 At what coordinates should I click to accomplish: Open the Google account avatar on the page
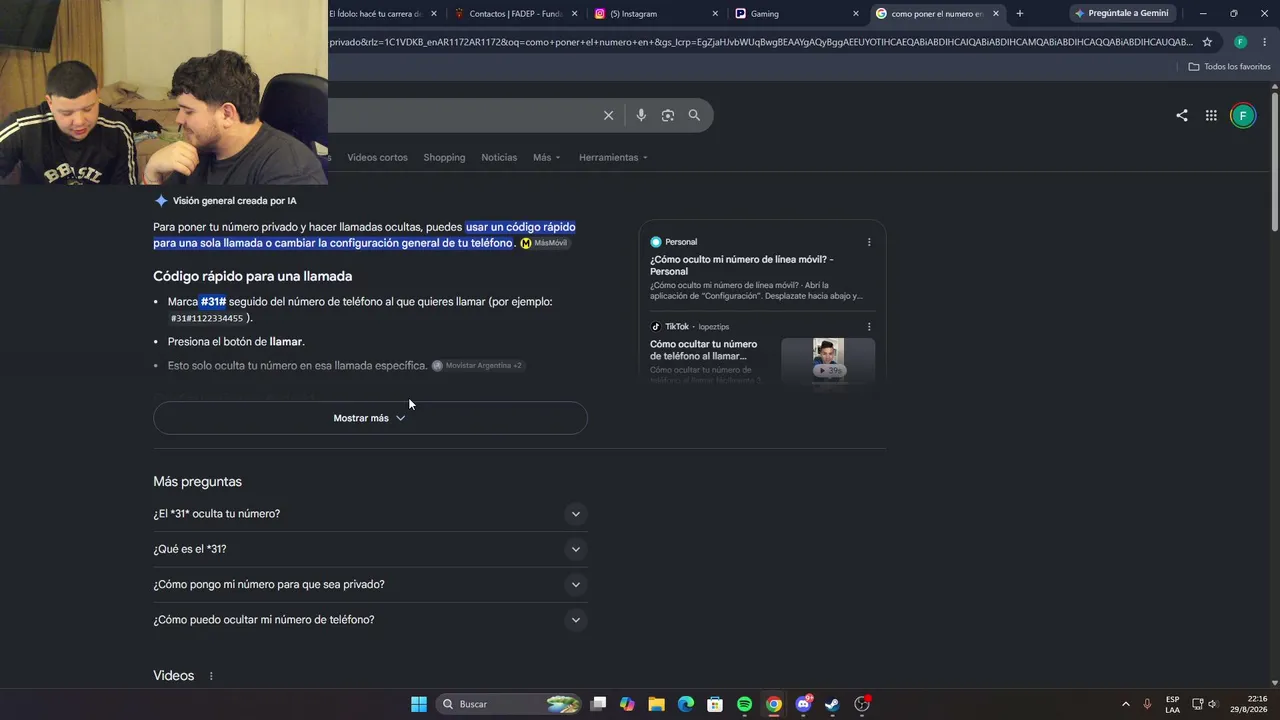[1243, 115]
